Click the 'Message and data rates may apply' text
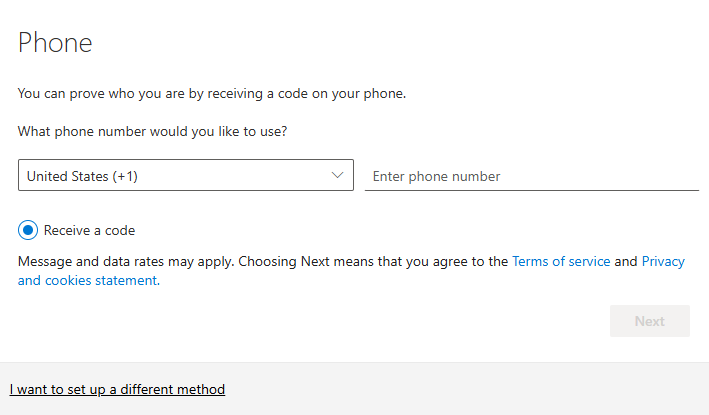The width and height of the screenshot is (709, 415). click(x=126, y=261)
